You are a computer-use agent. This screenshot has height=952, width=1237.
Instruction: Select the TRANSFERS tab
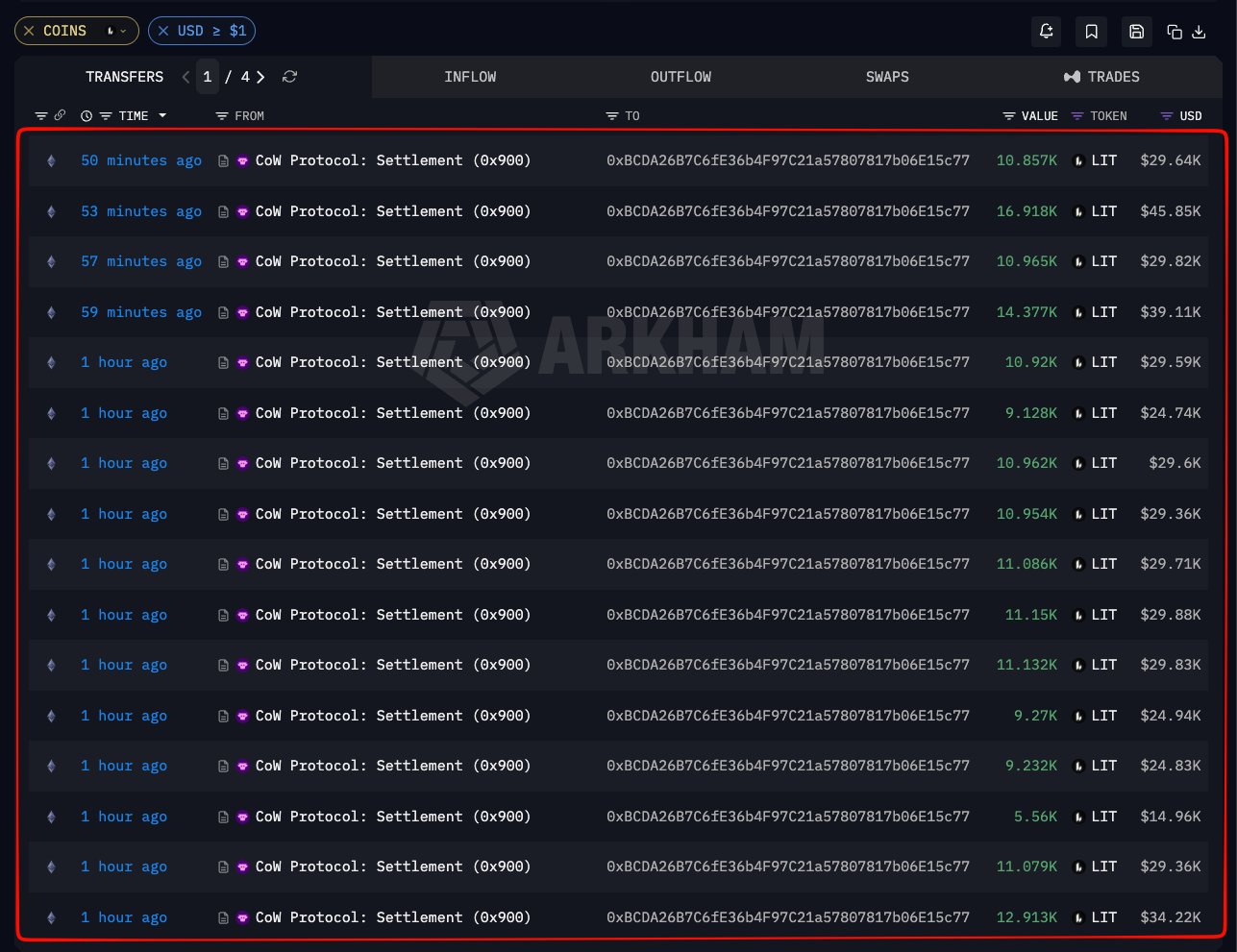pos(125,77)
